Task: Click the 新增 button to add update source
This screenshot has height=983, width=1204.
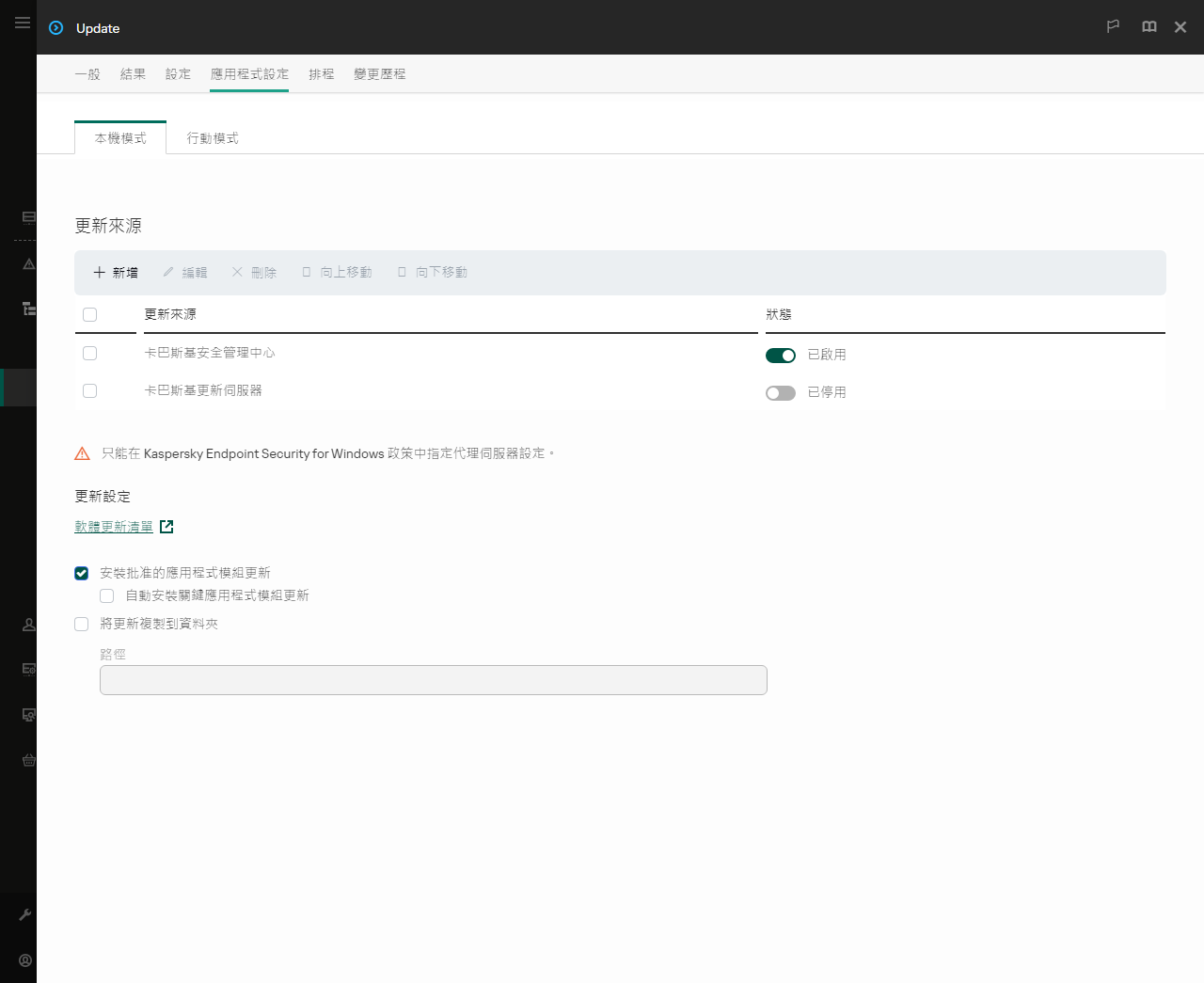Action: [x=115, y=272]
